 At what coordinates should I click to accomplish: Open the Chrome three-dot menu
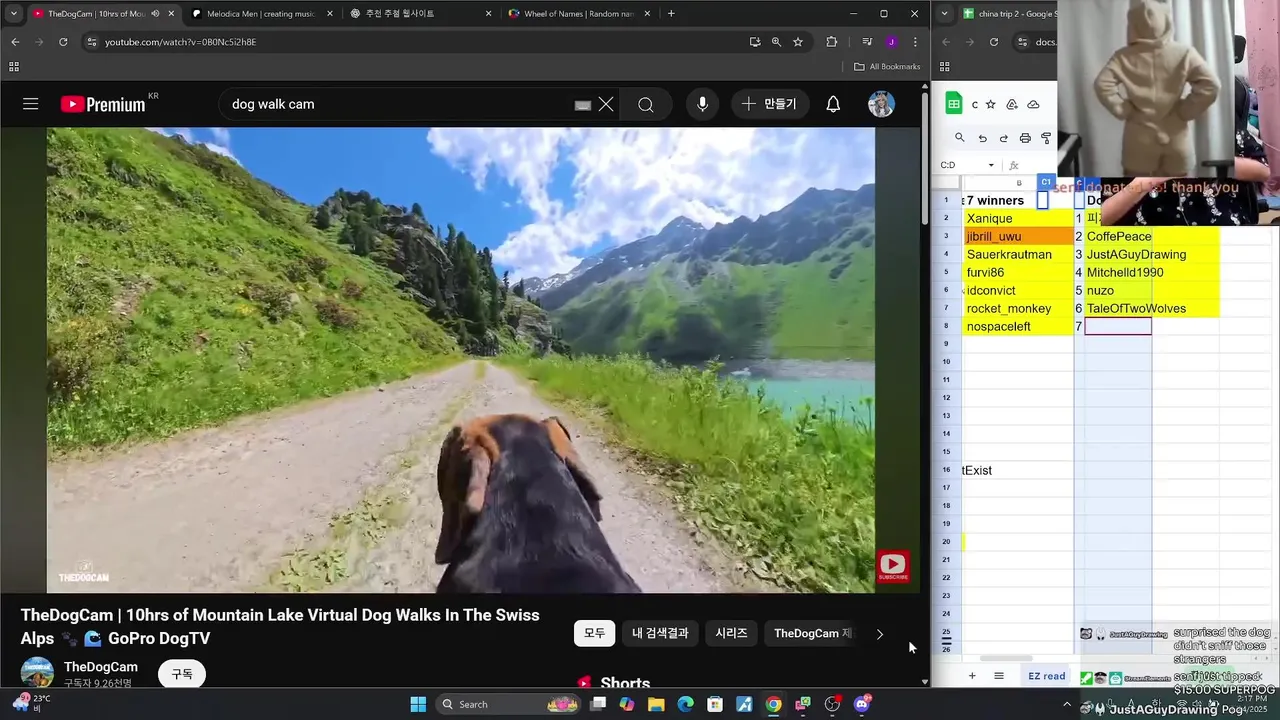click(915, 42)
